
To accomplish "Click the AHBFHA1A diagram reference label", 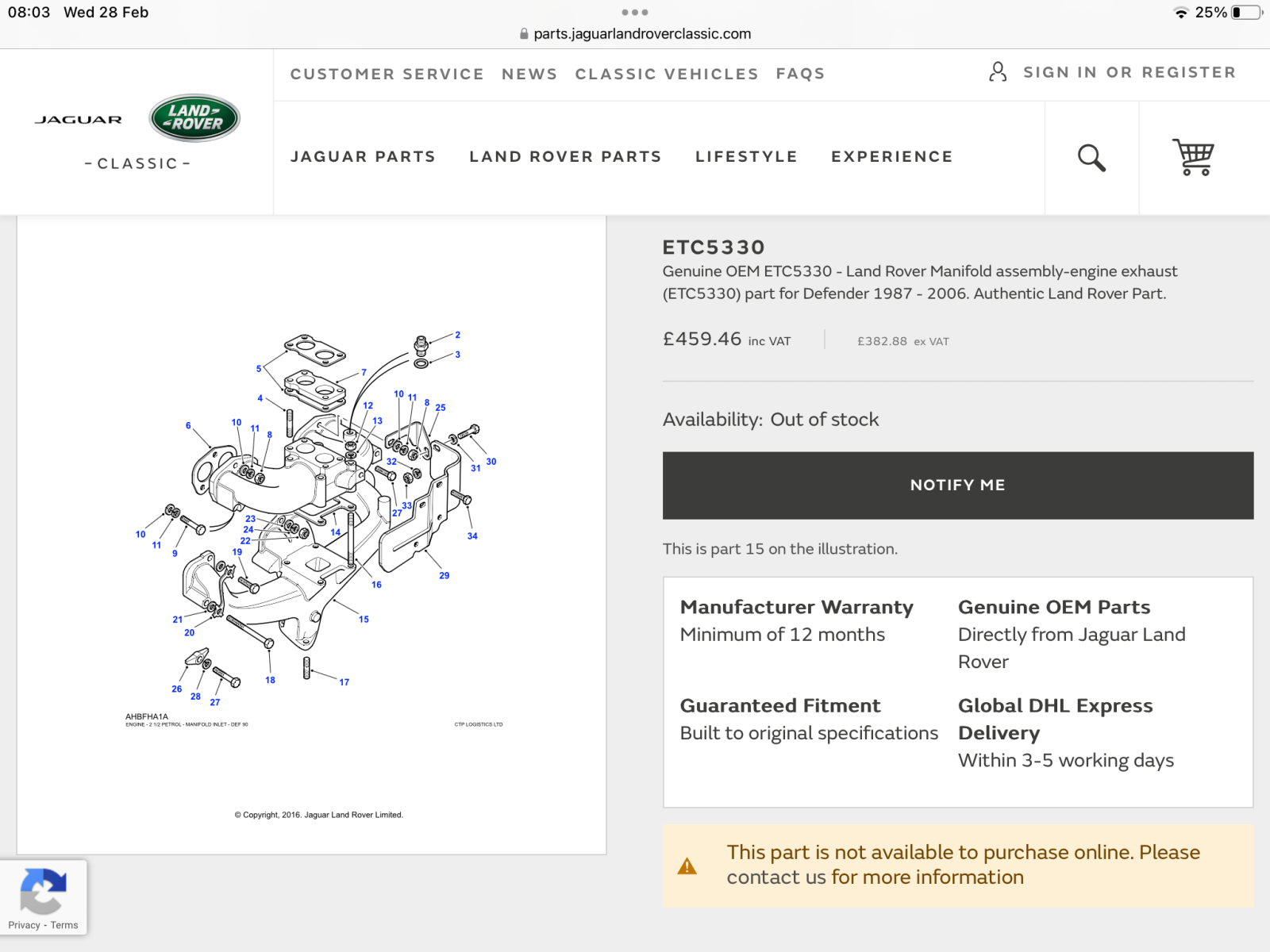I will coord(147,716).
